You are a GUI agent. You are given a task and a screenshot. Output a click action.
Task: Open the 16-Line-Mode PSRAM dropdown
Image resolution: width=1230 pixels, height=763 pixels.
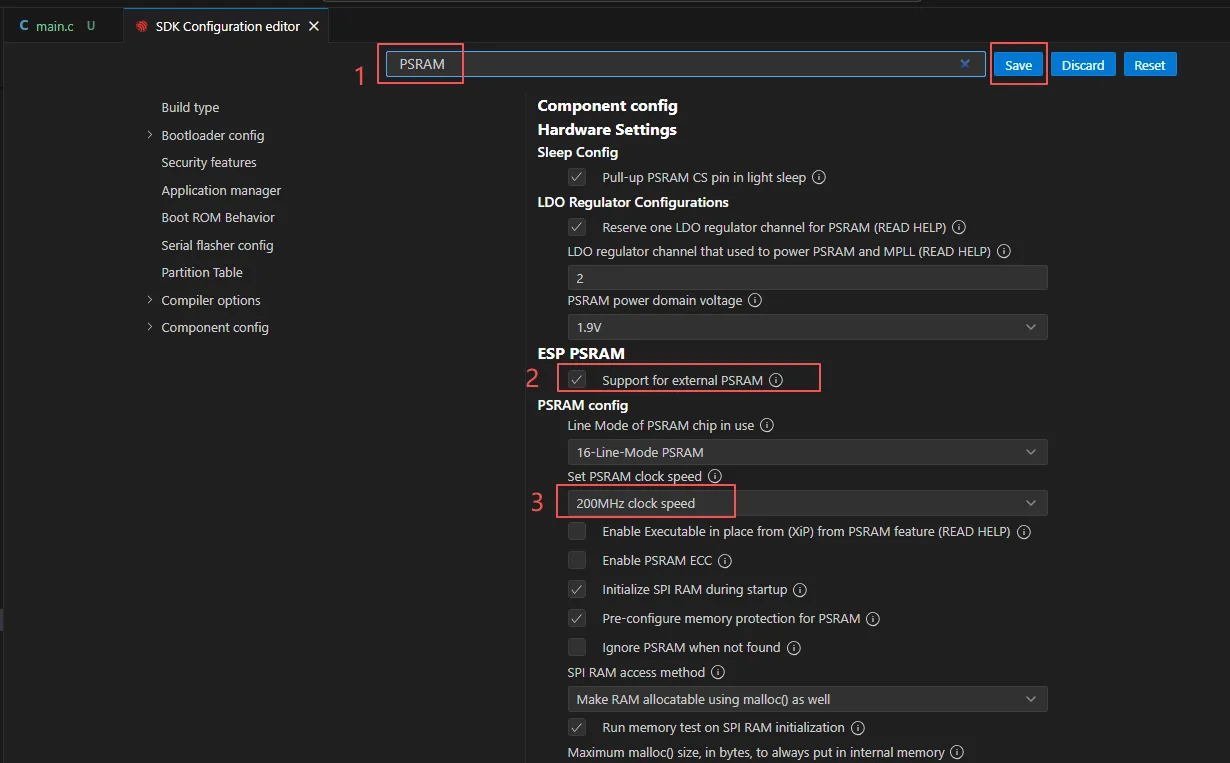[x=806, y=452]
